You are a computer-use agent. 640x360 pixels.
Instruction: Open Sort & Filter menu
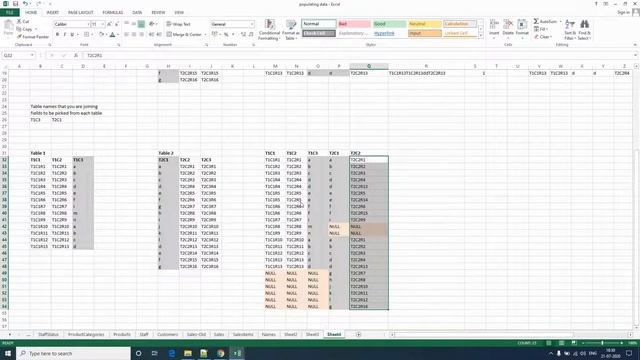point(570,29)
